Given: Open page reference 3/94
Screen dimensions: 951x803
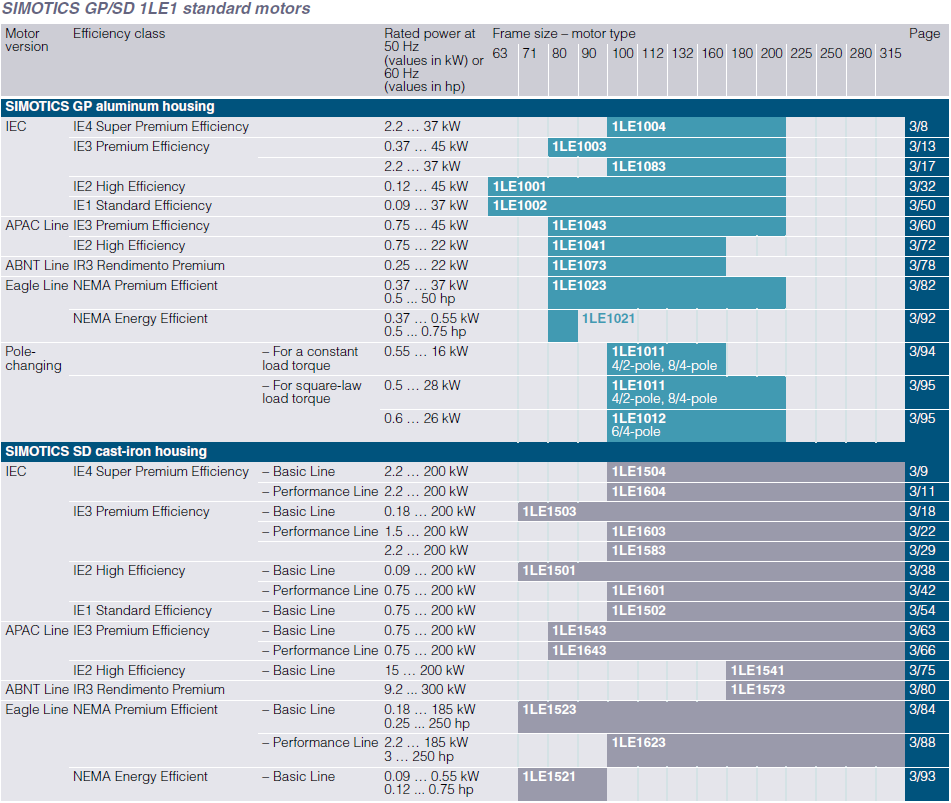Looking at the screenshot, I should click(x=922, y=352).
